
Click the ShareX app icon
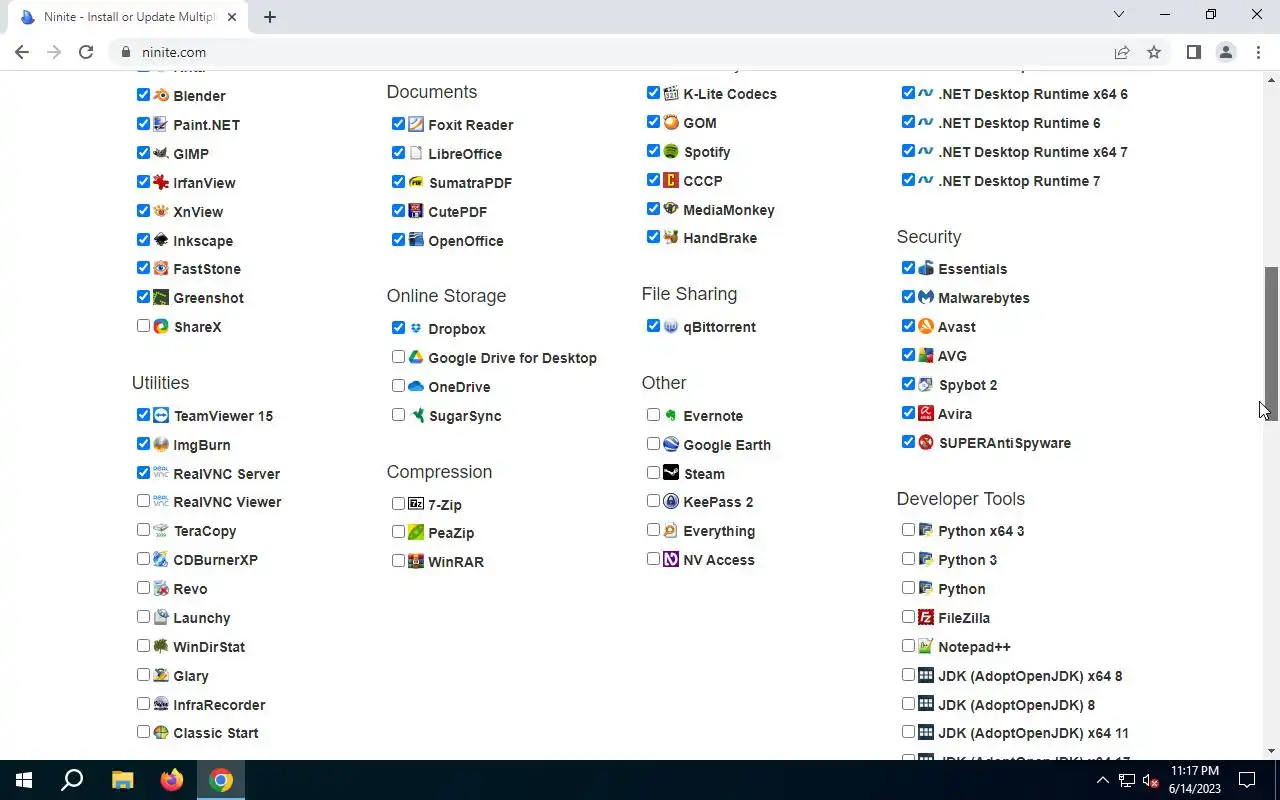coord(161,326)
